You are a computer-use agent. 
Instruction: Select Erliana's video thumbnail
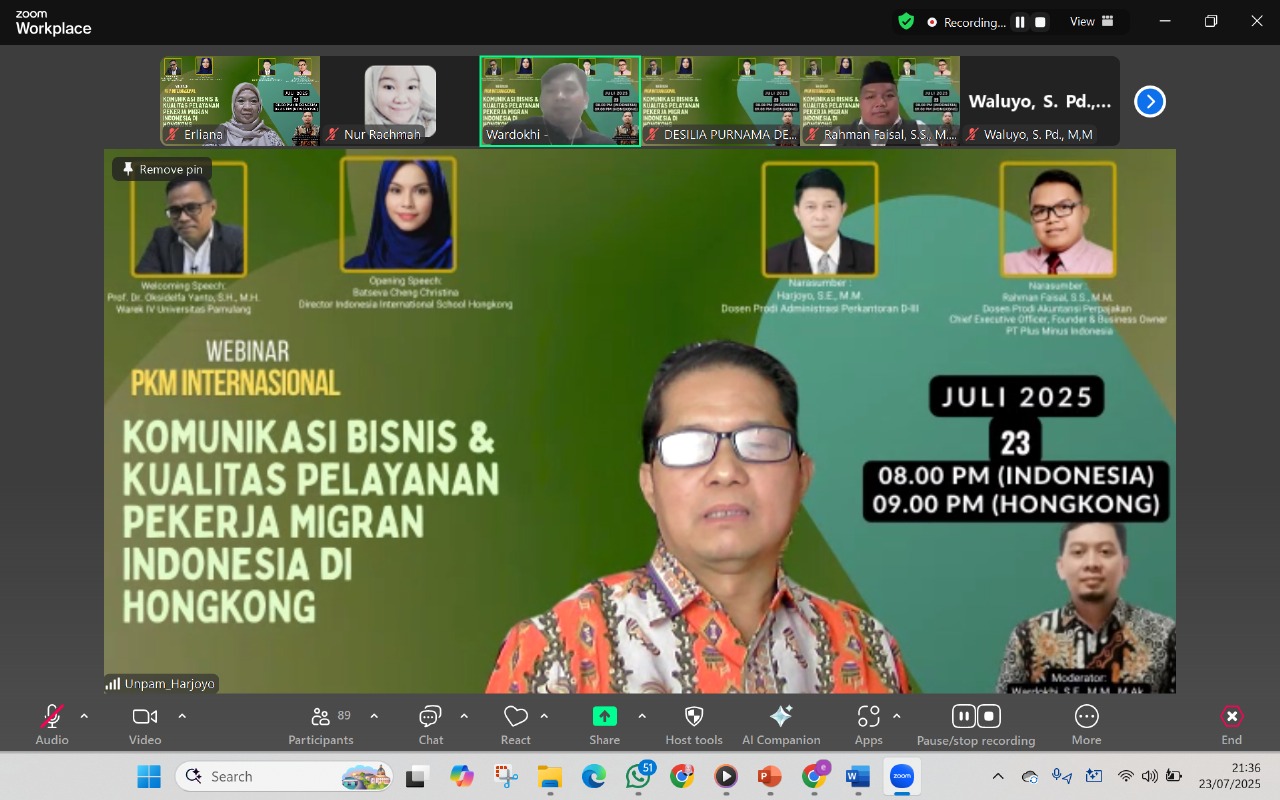click(240, 101)
